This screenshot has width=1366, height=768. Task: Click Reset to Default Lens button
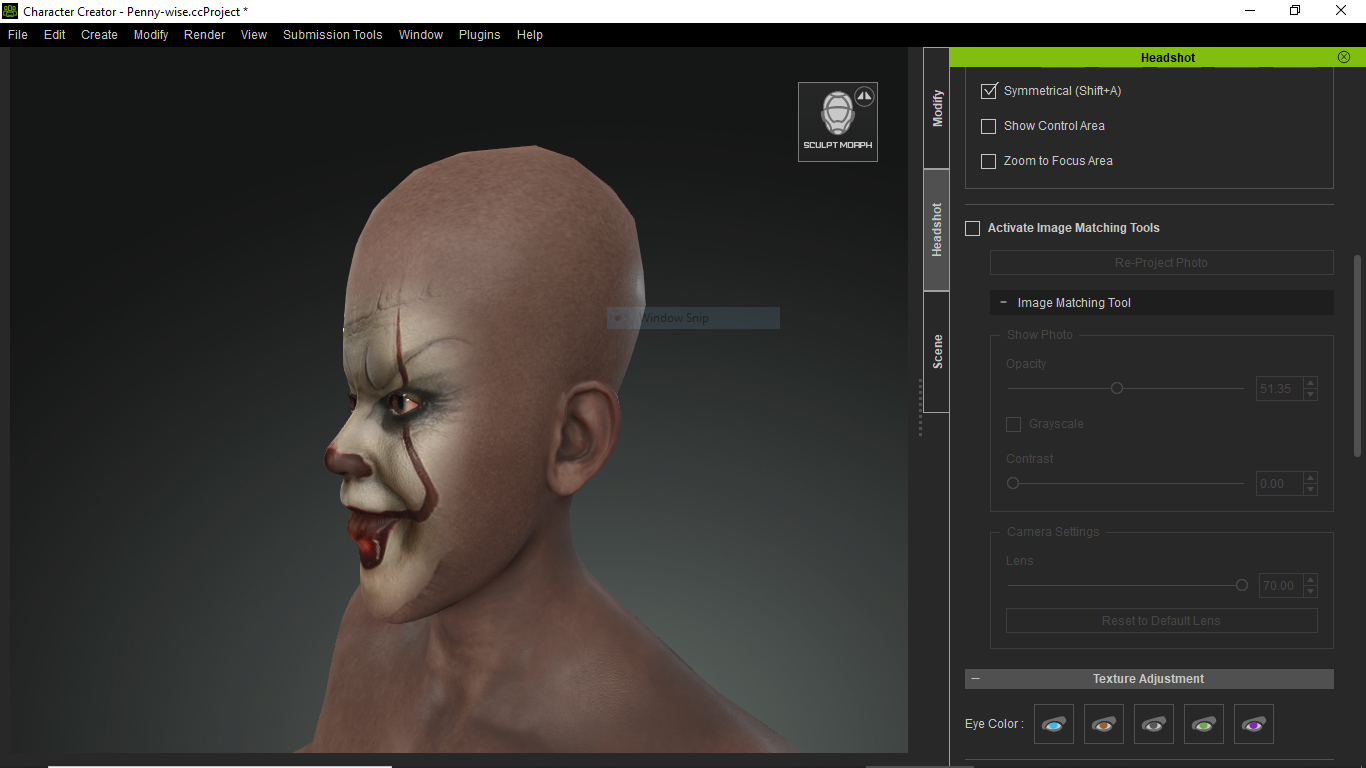1162,620
